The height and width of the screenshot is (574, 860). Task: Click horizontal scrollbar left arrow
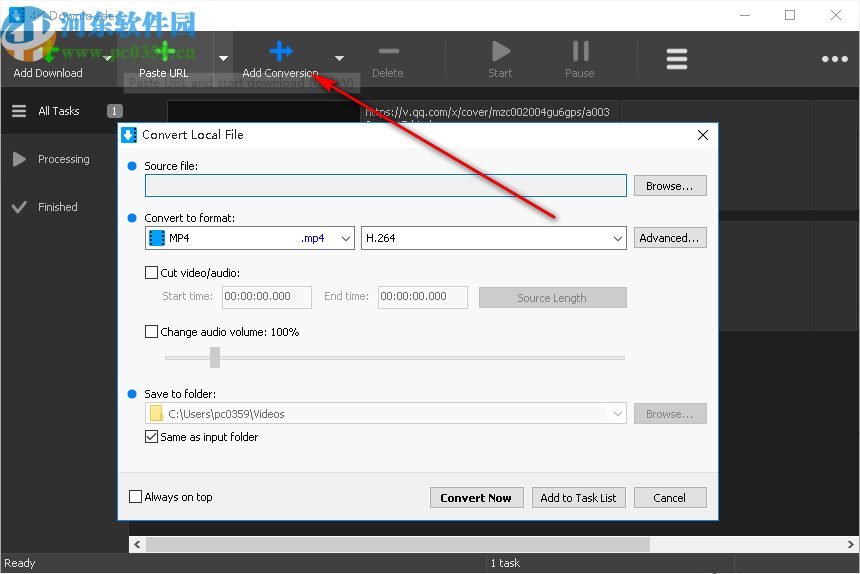pyautogui.click(x=137, y=544)
